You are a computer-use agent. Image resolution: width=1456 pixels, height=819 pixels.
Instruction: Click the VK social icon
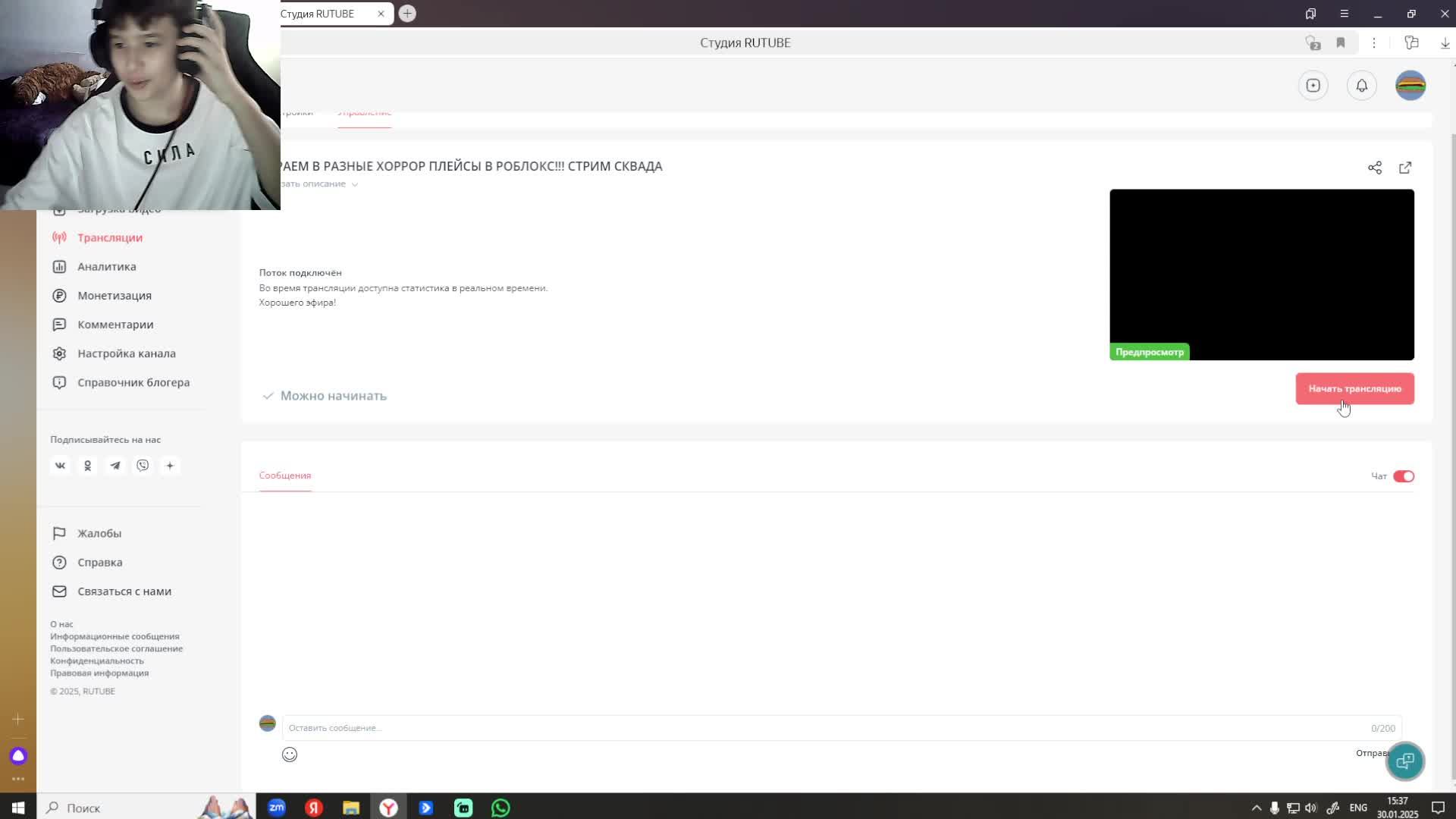click(60, 466)
